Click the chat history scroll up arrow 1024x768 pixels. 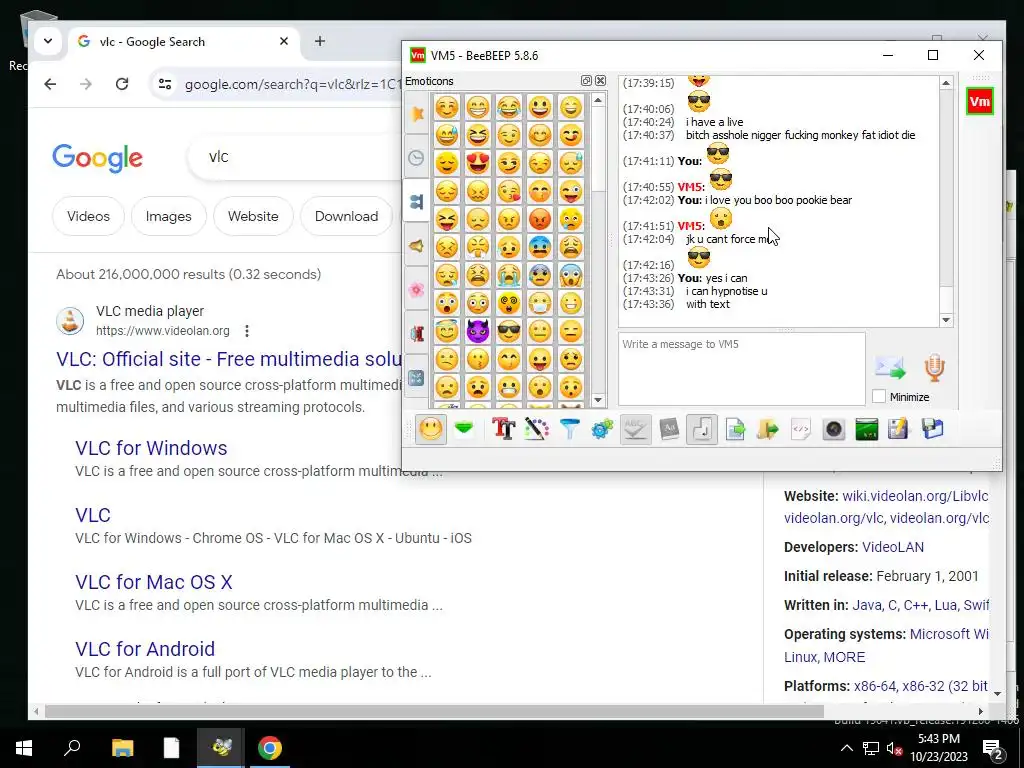946,83
